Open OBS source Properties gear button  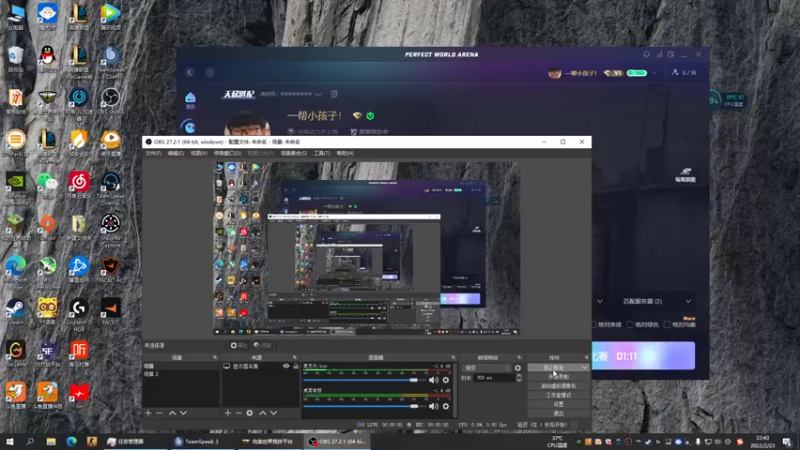[x=238, y=345]
